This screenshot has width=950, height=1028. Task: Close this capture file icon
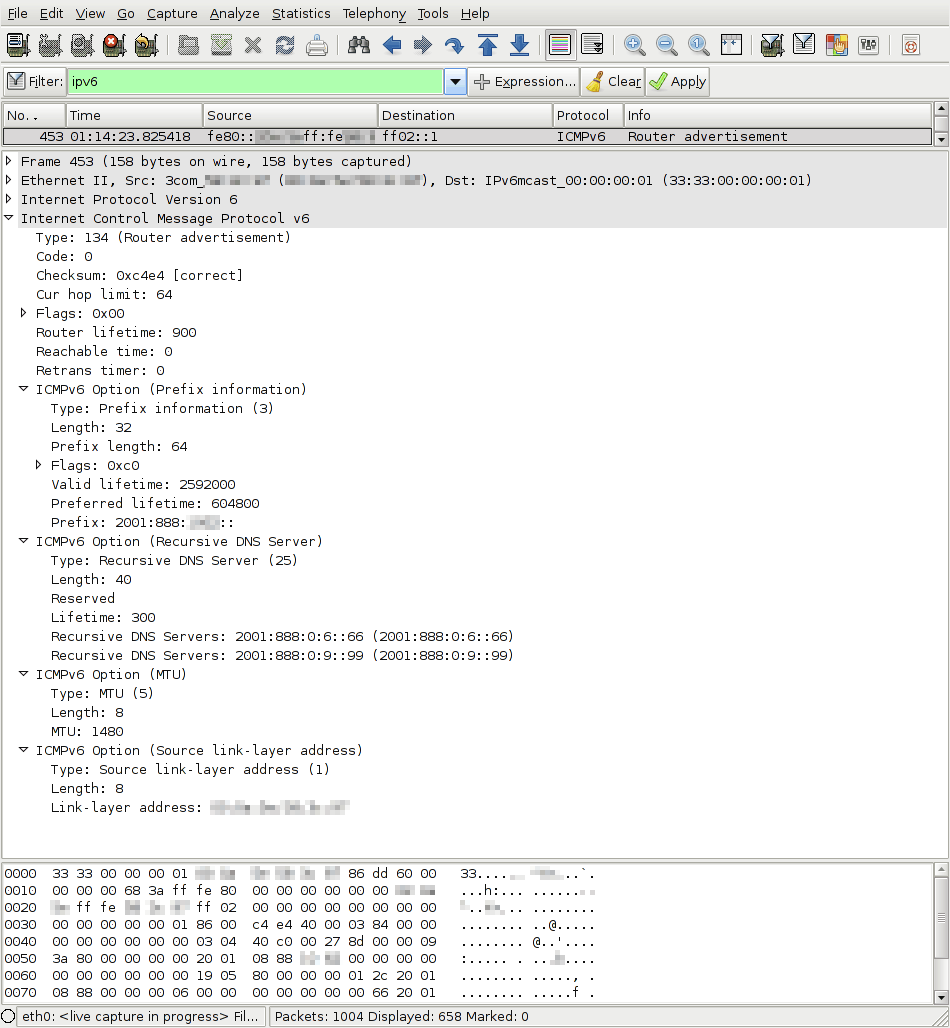[253, 45]
